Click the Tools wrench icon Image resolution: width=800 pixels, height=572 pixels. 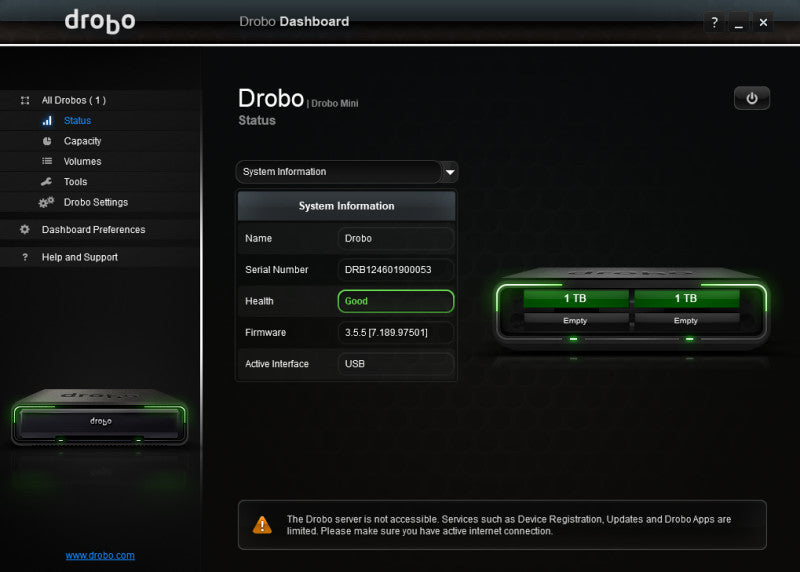point(46,182)
